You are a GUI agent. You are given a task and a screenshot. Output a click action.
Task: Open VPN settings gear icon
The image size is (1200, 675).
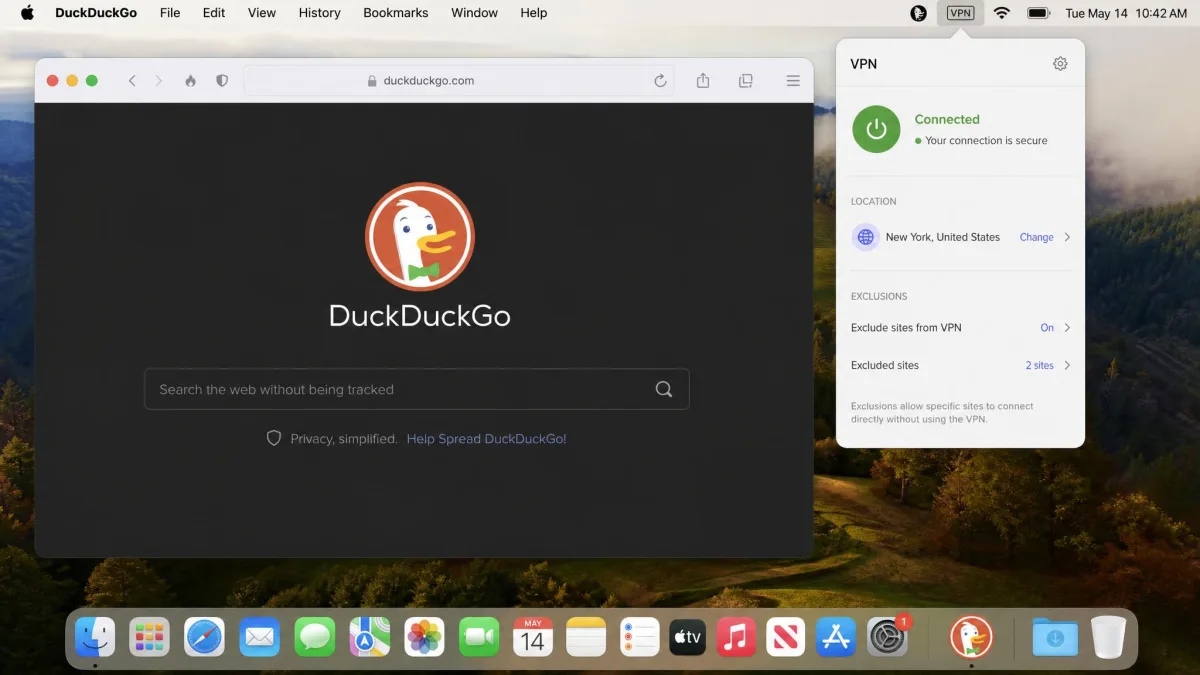(x=1060, y=63)
